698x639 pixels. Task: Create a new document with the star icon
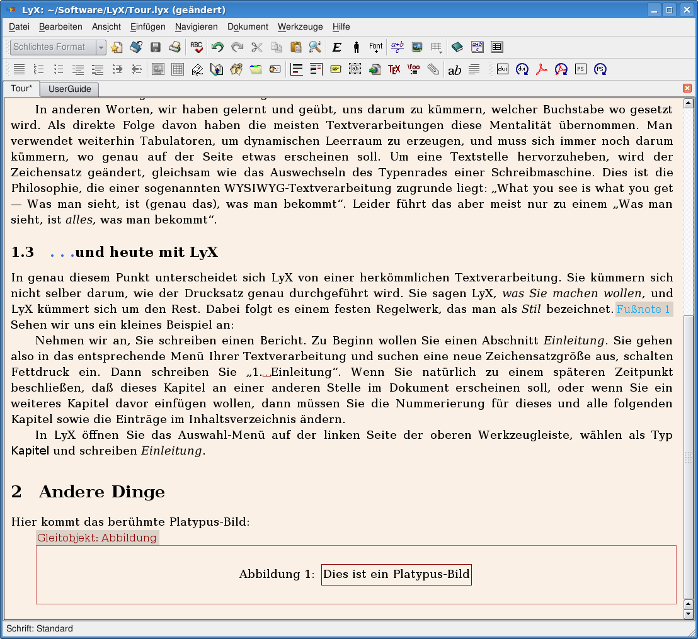tap(117, 47)
